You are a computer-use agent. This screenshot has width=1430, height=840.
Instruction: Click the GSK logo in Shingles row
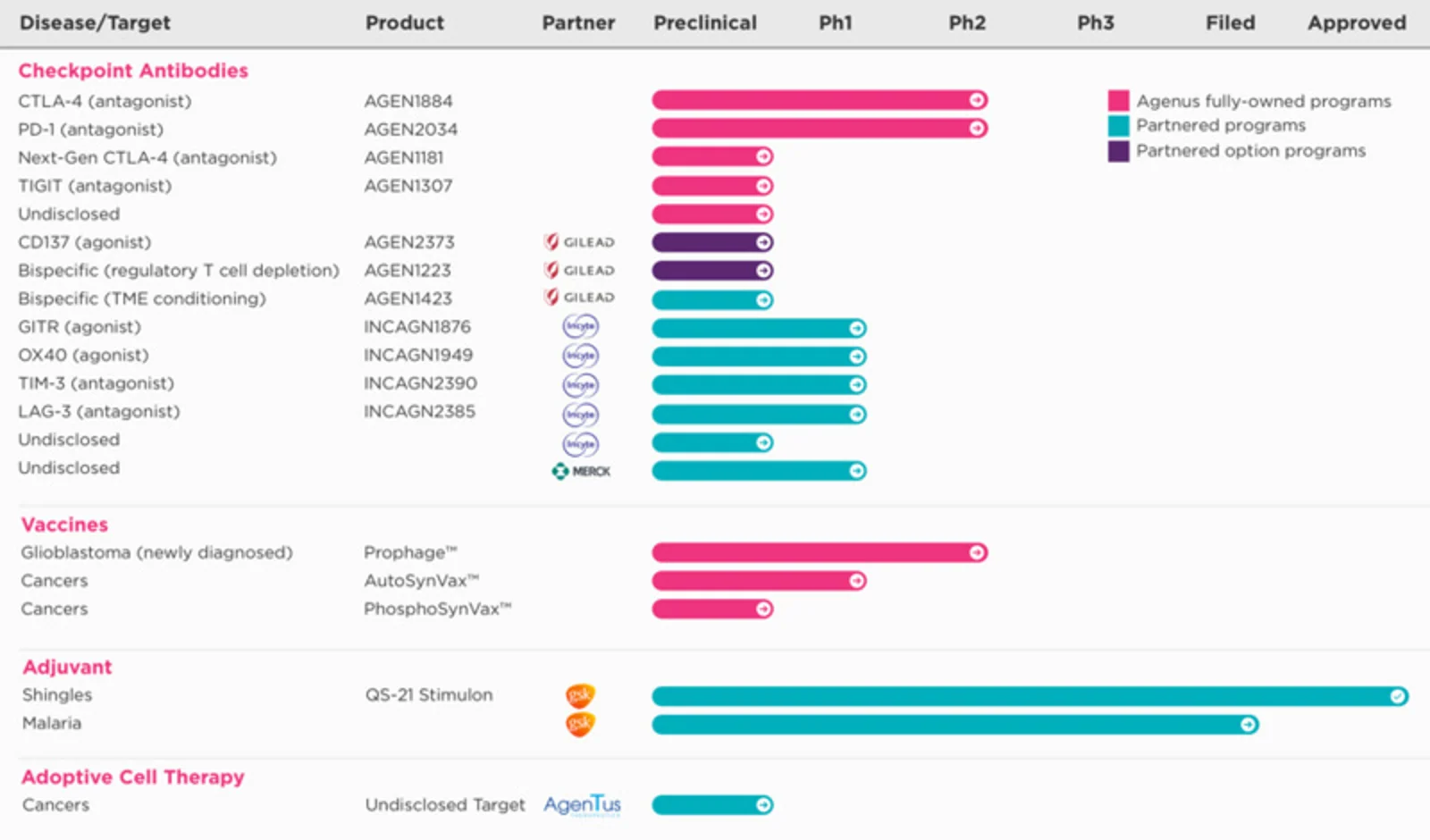[580, 695]
